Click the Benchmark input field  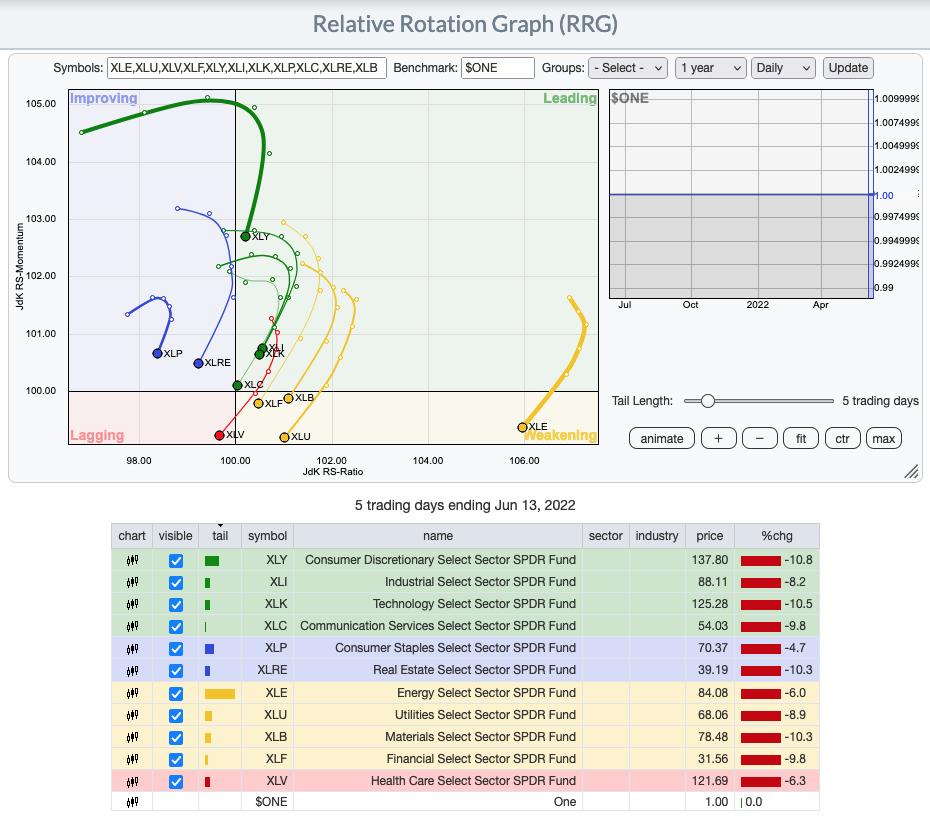498,68
